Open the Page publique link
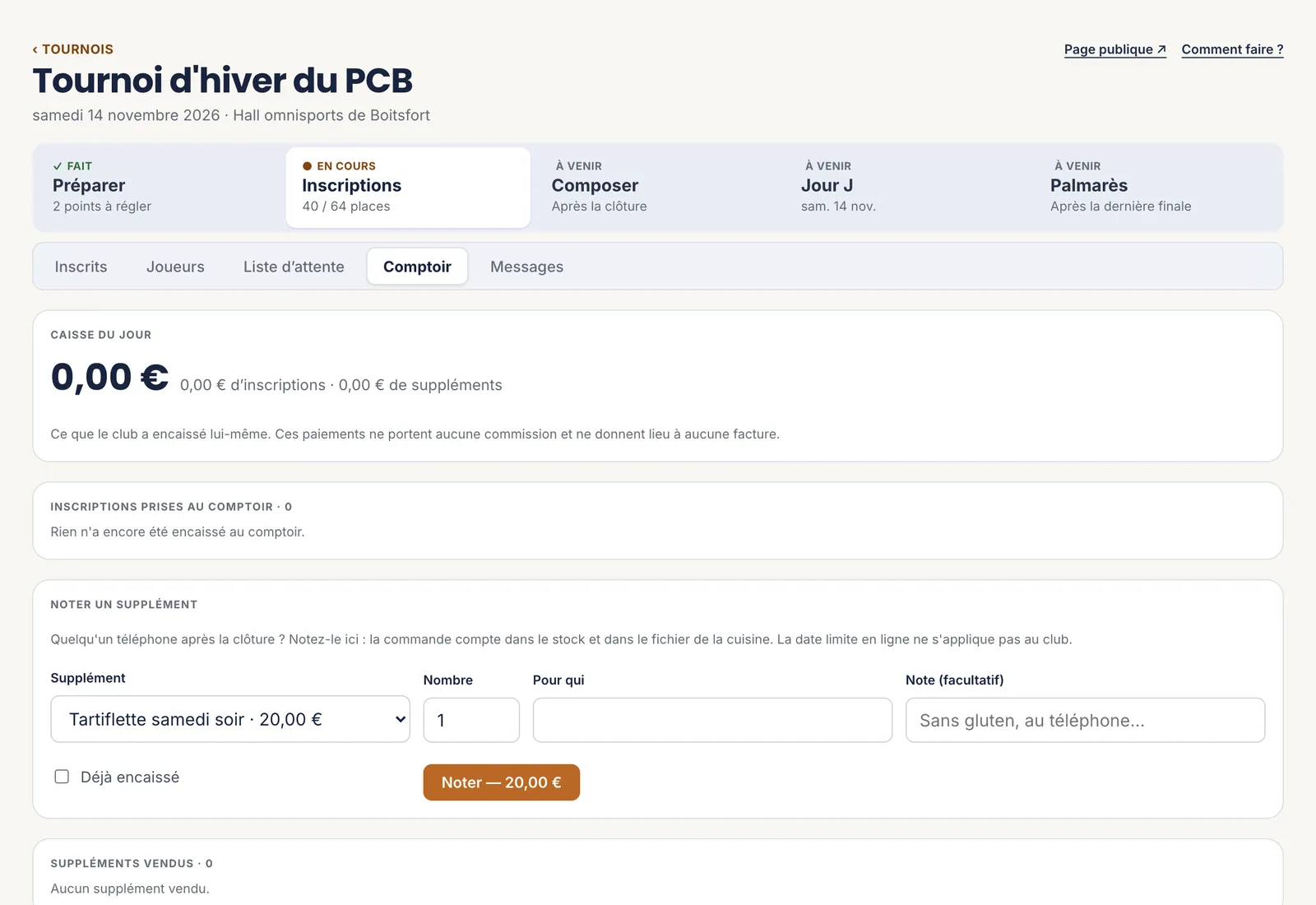This screenshot has width=1316, height=905. pyautogui.click(x=1115, y=49)
